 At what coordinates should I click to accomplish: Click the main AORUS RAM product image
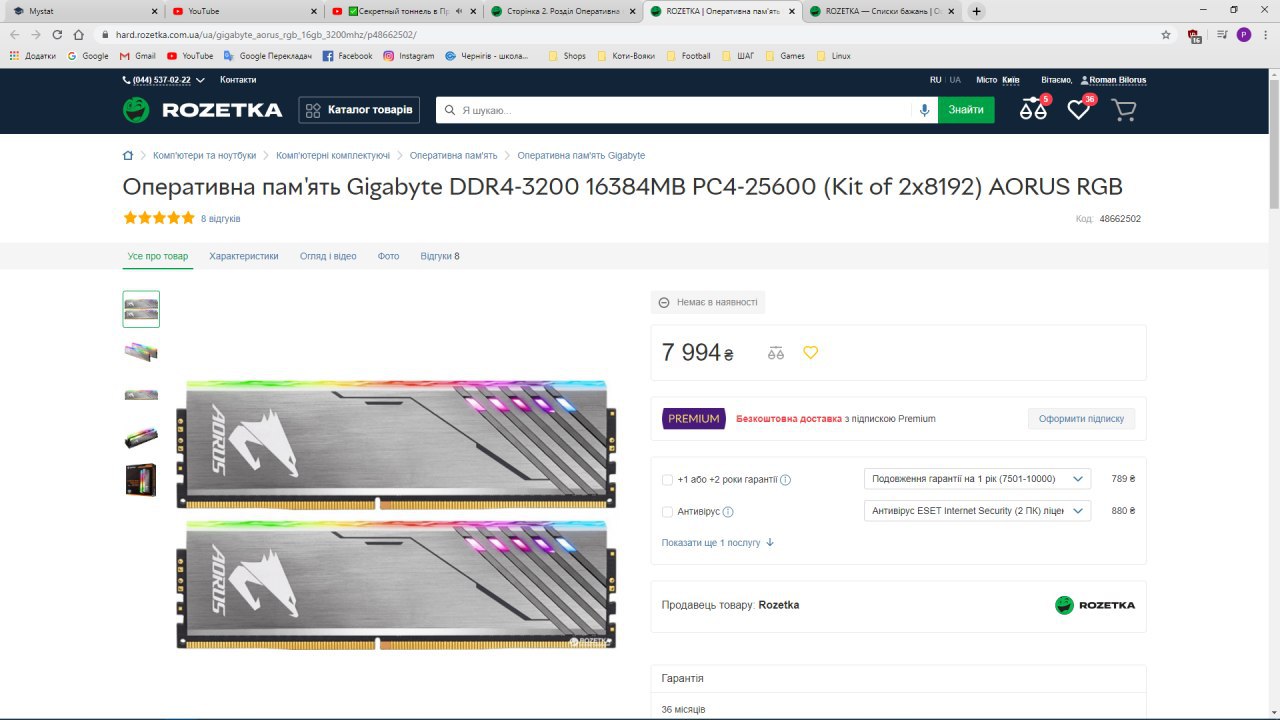(396, 515)
